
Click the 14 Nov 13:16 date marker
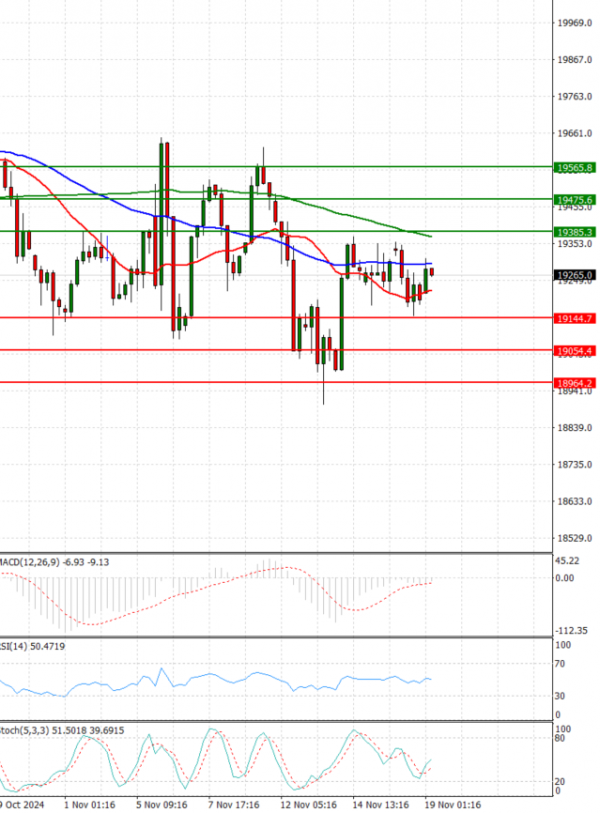point(379,803)
